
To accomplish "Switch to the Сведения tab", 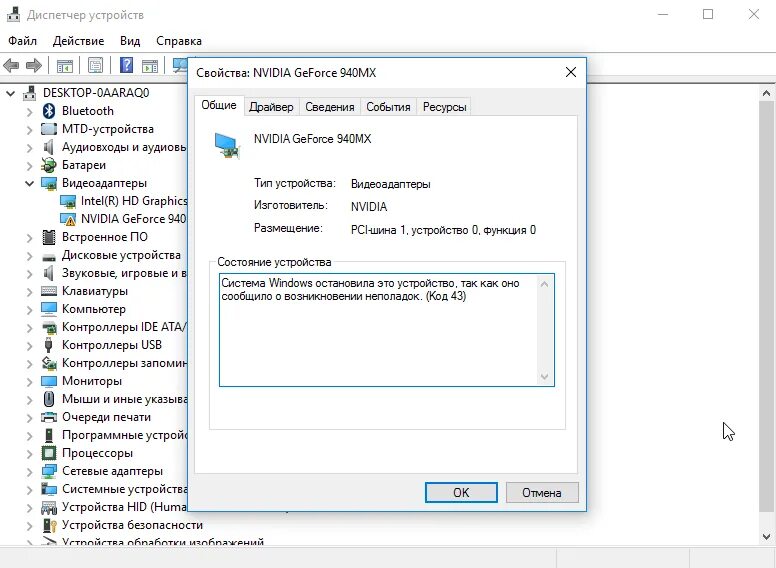I will (330, 107).
